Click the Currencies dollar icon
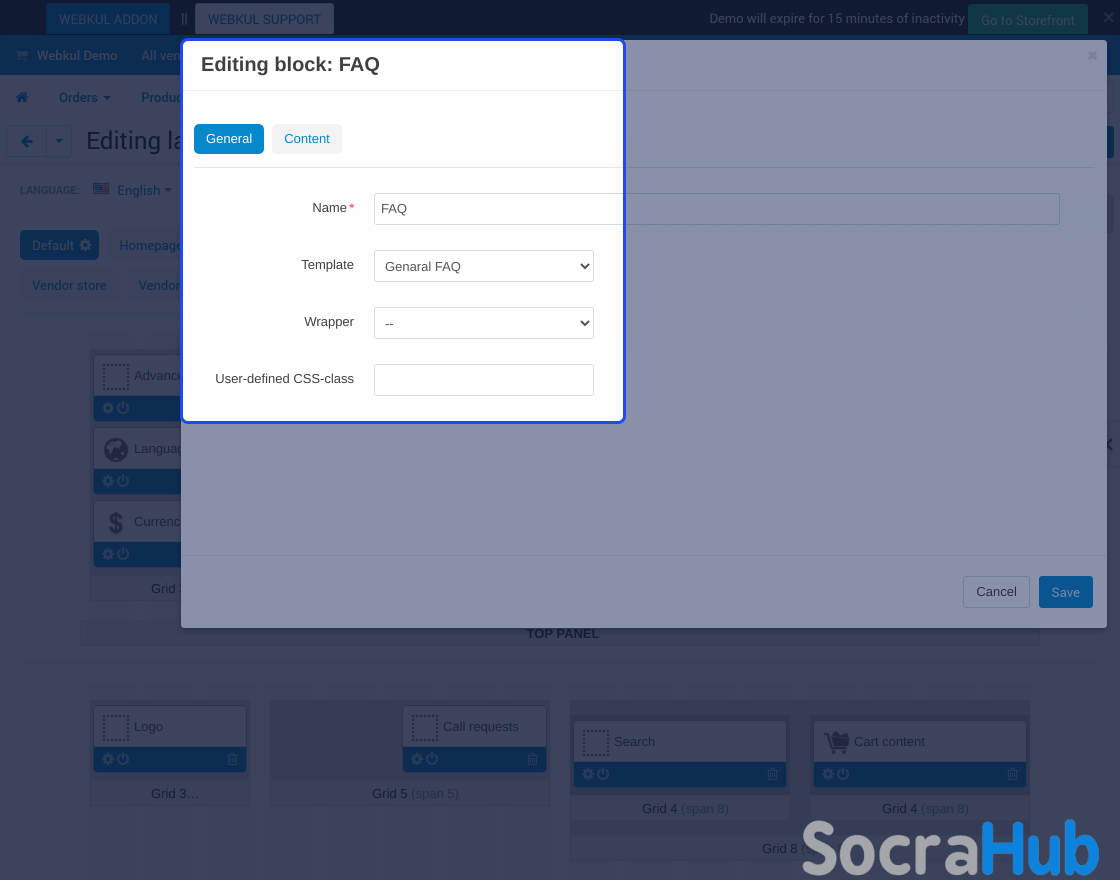 click(116, 522)
